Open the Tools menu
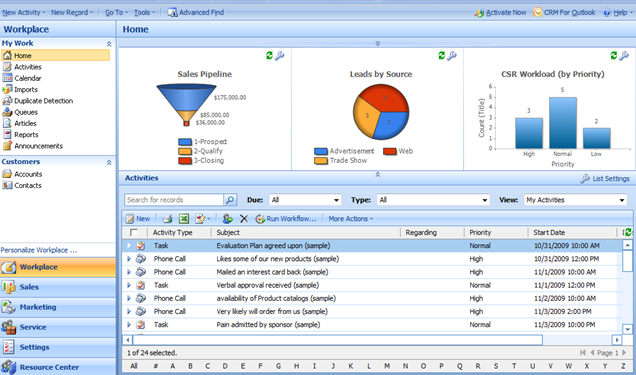The width and height of the screenshot is (636, 375). point(144,13)
